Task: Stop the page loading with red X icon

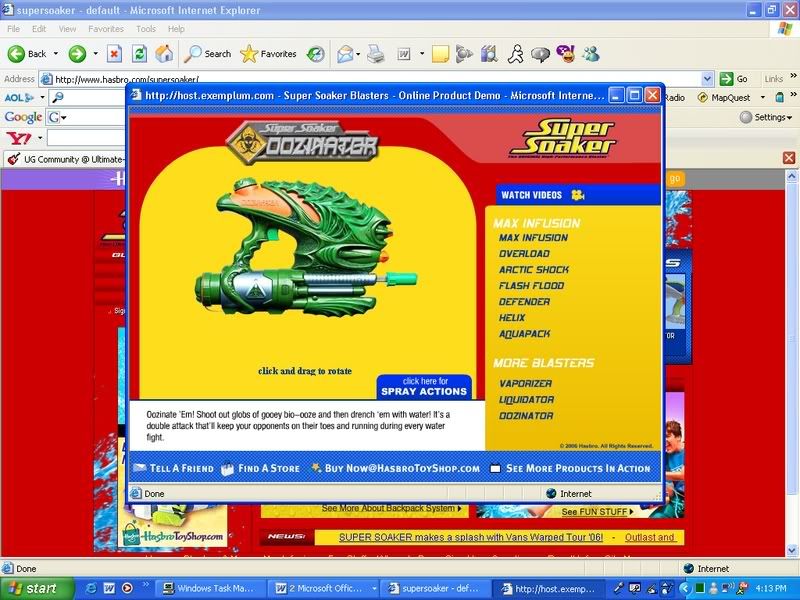Action: tap(114, 54)
